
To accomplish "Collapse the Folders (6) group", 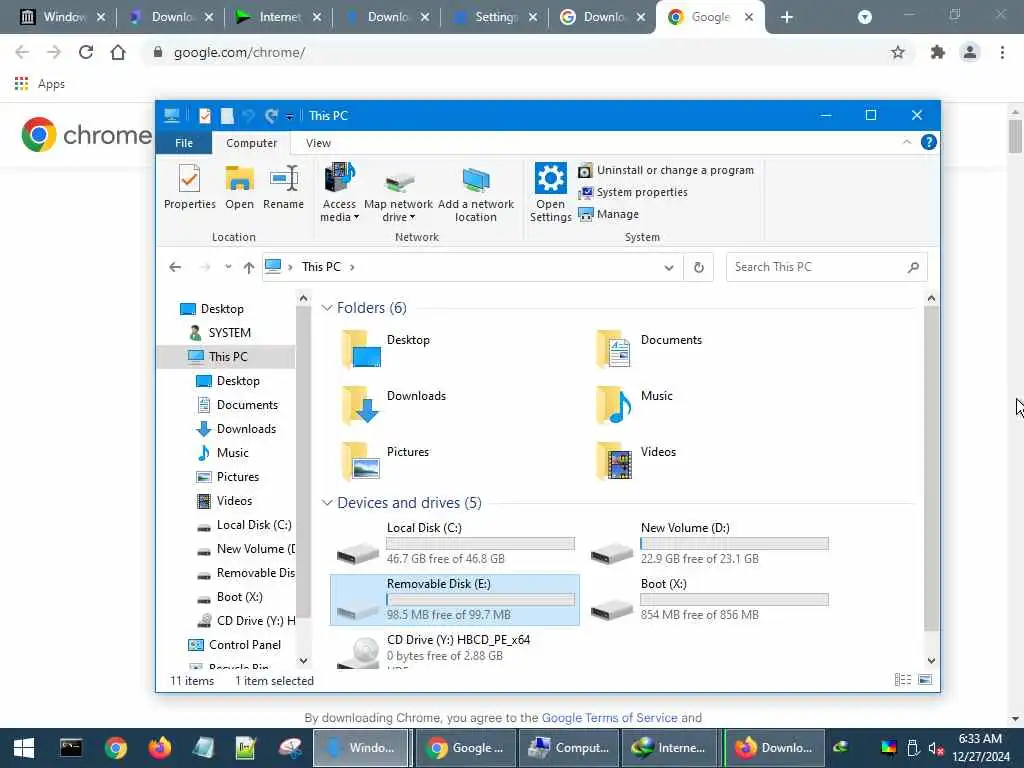I will 327,308.
